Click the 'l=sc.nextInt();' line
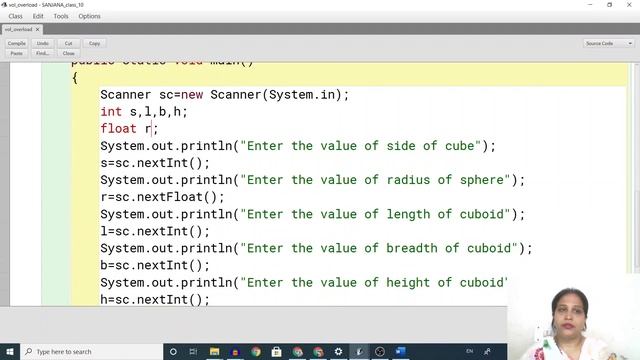Viewport: 640px width, 360px height. (155, 231)
